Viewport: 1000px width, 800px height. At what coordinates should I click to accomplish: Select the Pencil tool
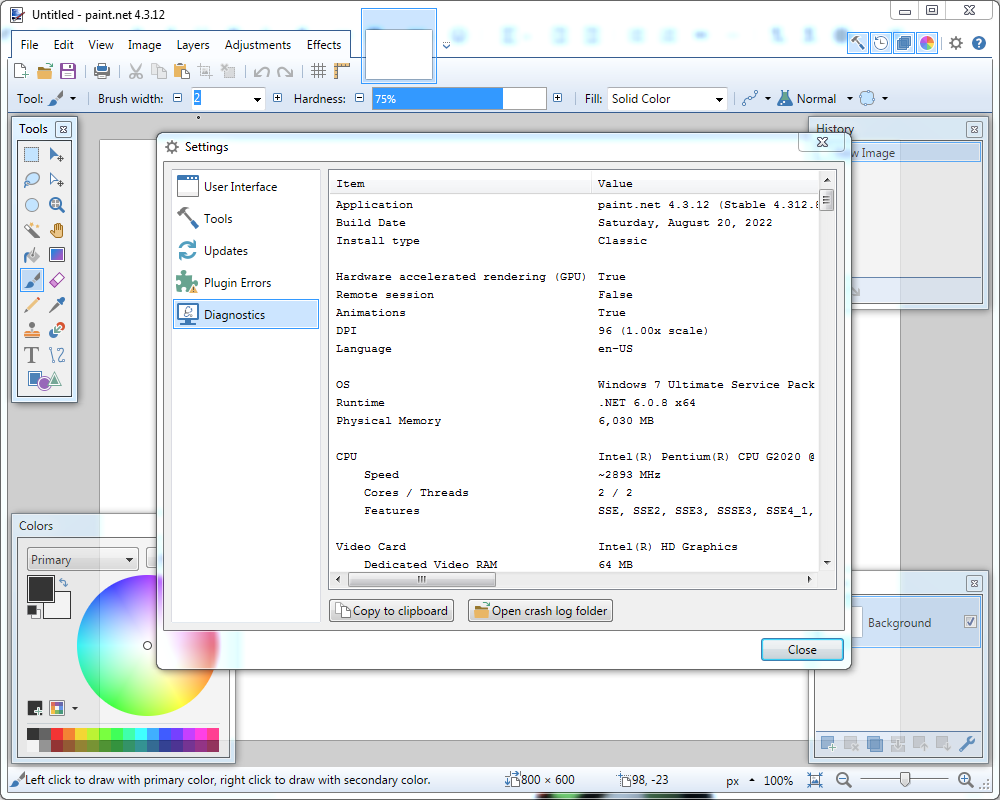coord(31,305)
